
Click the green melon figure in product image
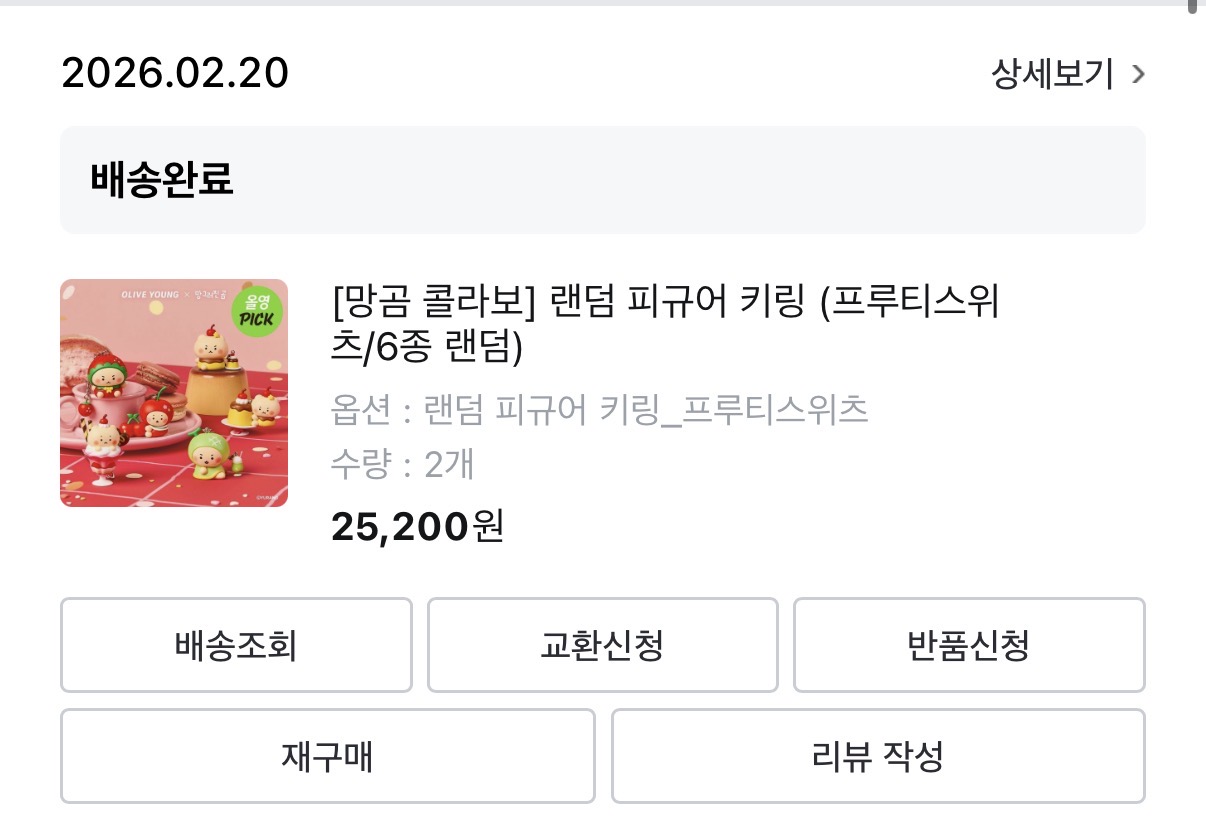(x=207, y=455)
